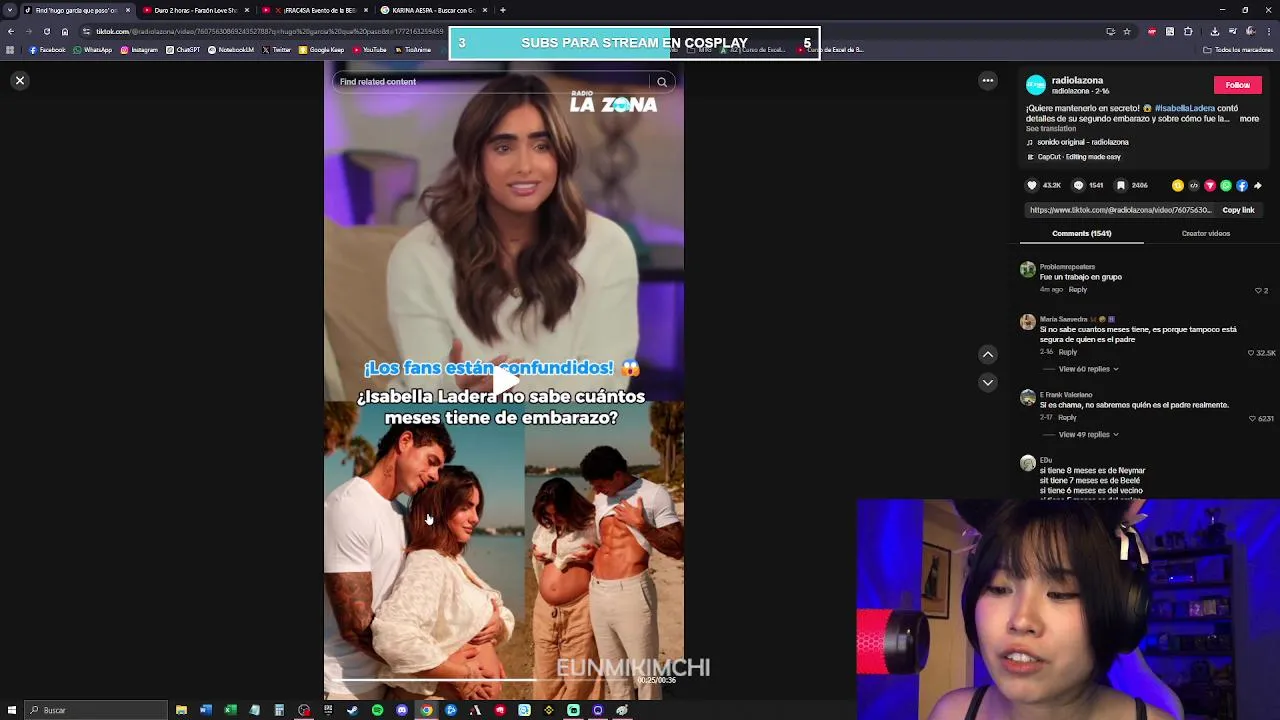Go to previous video arrow
This screenshot has width=1280, height=720.
tap(987, 354)
